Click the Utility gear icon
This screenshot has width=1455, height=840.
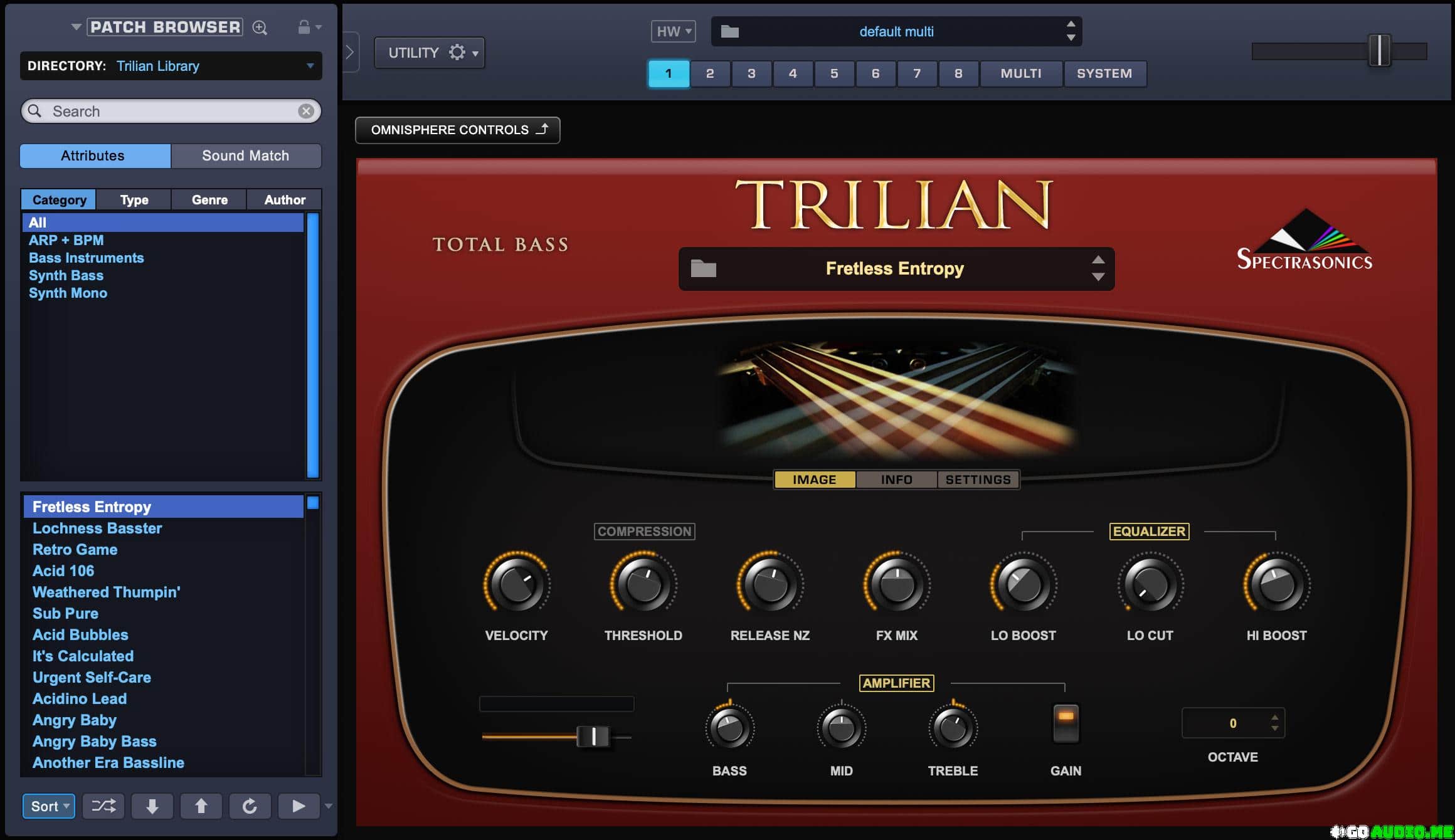pyautogui.click(x=457, y=52)
